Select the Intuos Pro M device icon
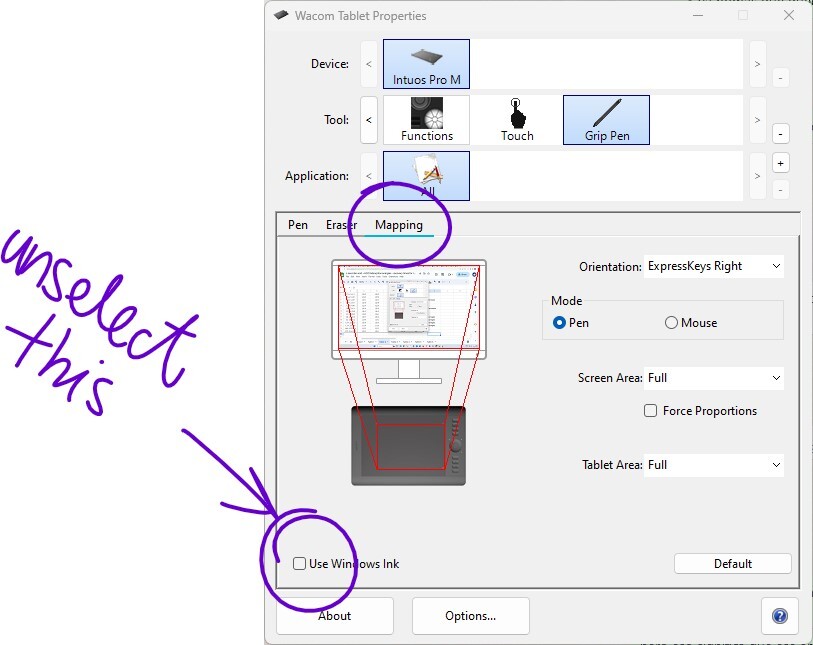Viewport: 813px width, 645px height. [x=426, y=64]
